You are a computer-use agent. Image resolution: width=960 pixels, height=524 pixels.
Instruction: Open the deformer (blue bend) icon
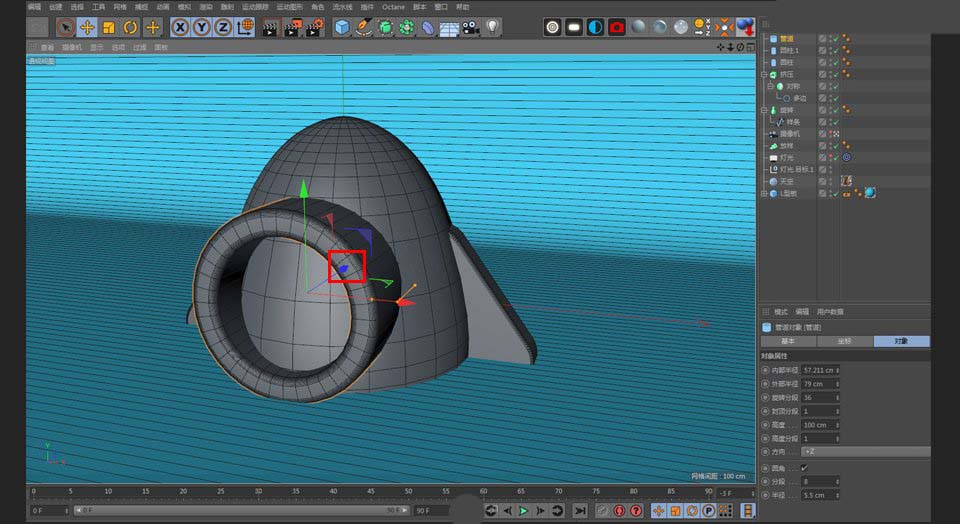428,28
